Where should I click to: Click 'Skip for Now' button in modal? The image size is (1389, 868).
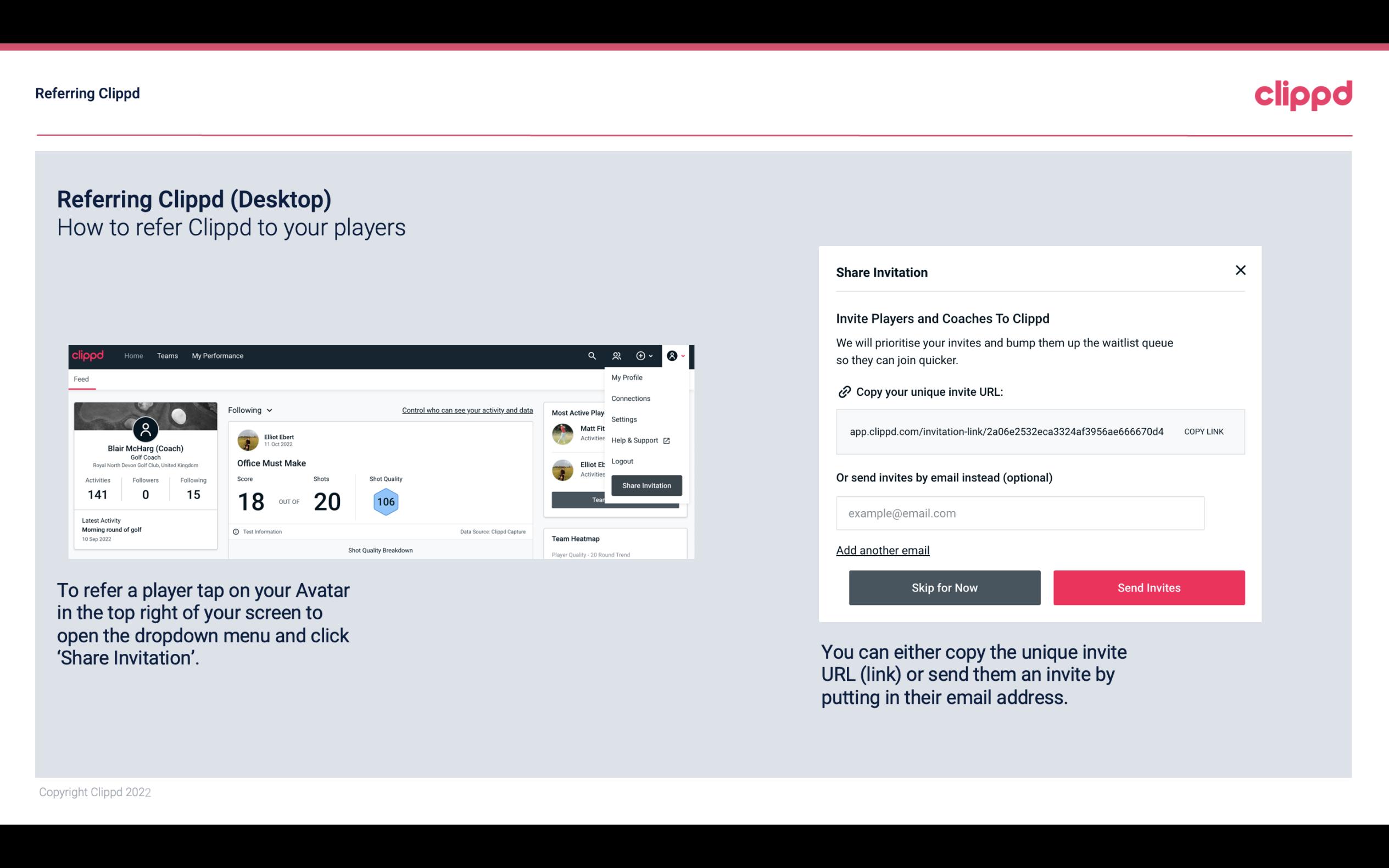point(944,587)
